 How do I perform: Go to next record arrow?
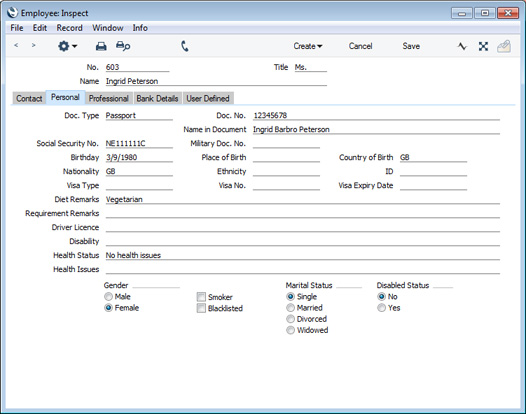[33, 45]
